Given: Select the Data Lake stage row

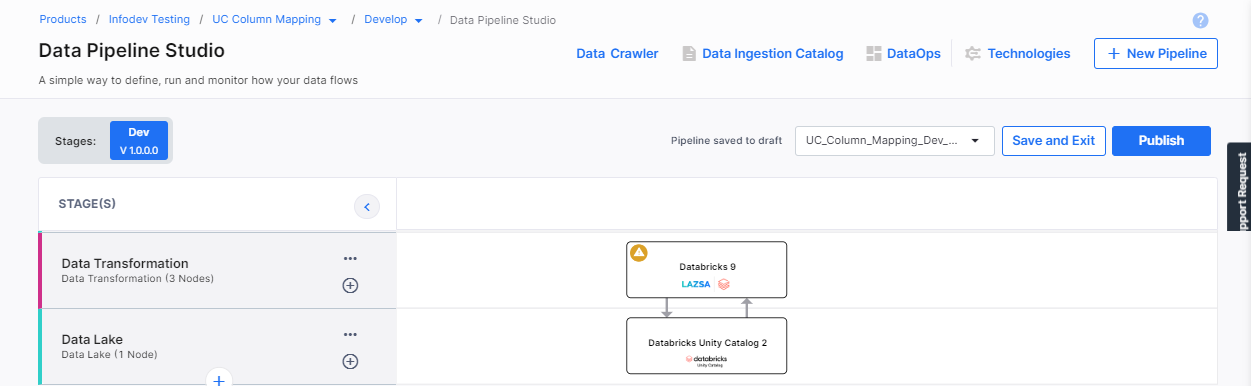Looking at the screenshot, I should click(217, 346).
